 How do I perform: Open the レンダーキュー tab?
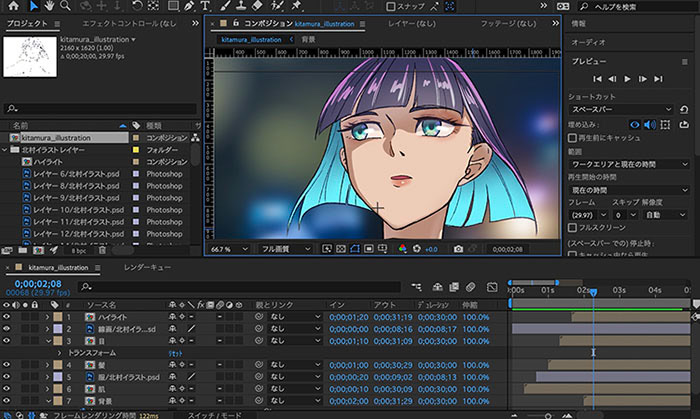(x=147, y=267)
